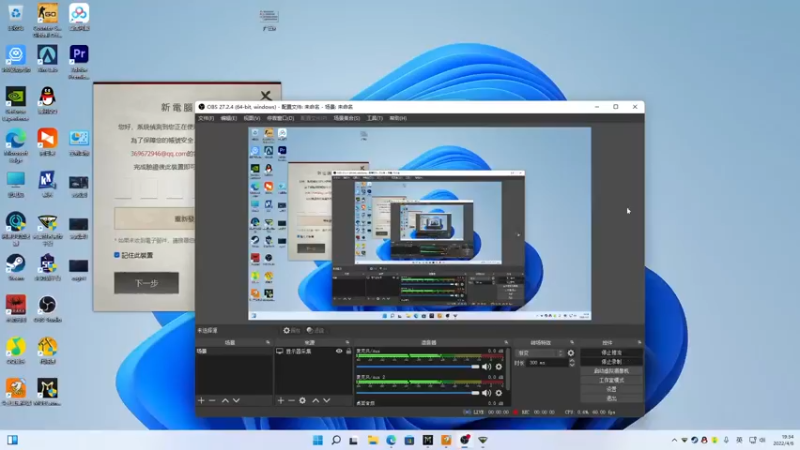Screen dimensions: 800x450
Task: Open Mic/Aux audio settings gear
Action: click(498, 366)
